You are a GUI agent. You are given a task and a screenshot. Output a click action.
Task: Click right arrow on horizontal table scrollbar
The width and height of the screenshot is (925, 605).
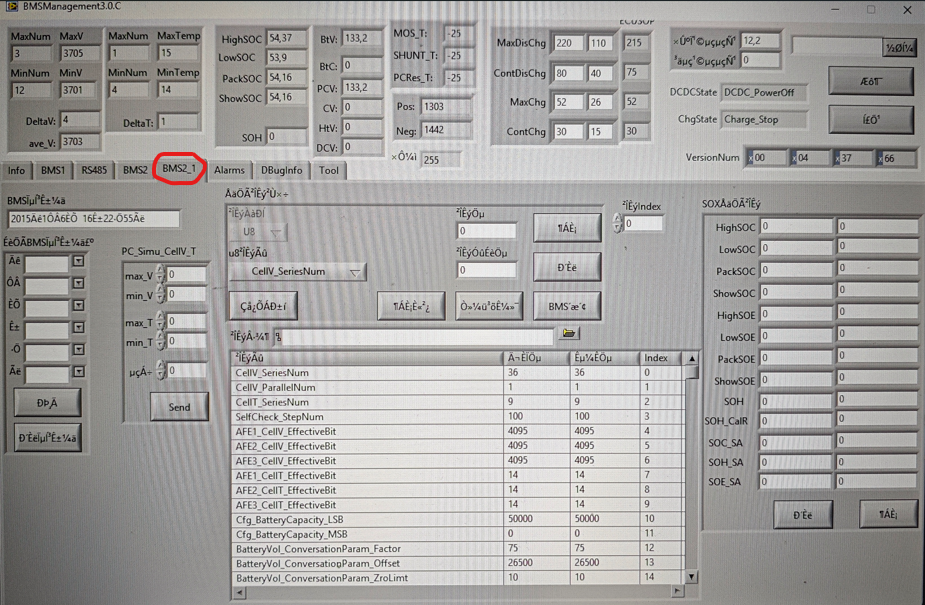pyautogui.click(x=677, y=592)
